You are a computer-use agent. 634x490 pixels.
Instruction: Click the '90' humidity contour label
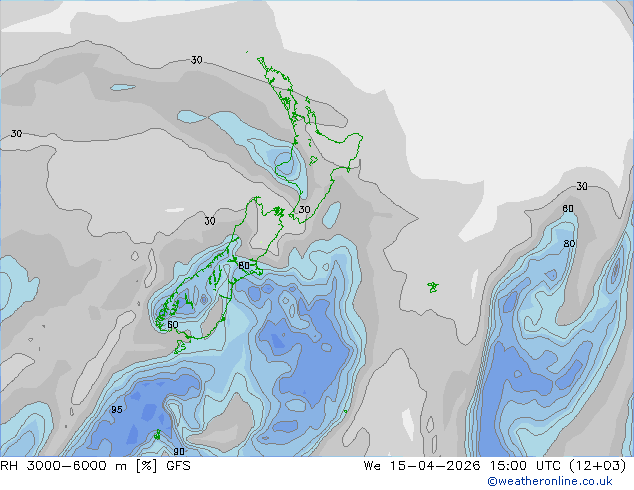click(179, 452)
